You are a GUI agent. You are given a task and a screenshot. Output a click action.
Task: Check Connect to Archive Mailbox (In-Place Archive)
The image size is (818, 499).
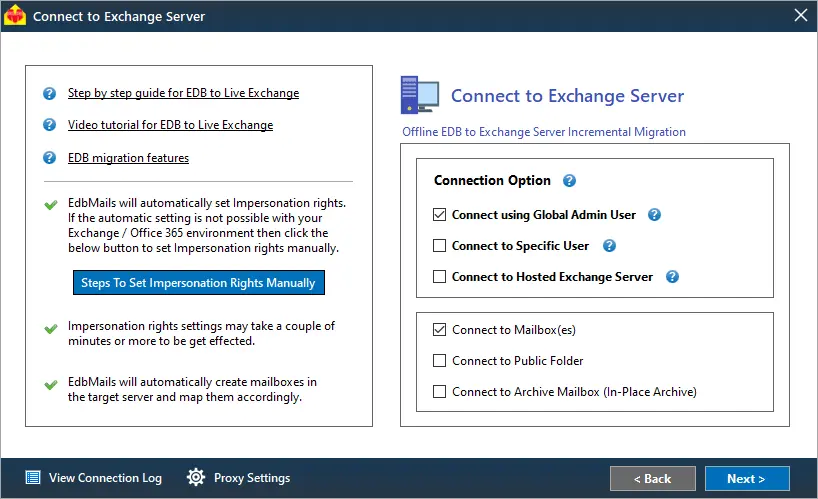[x=439, y=391]
